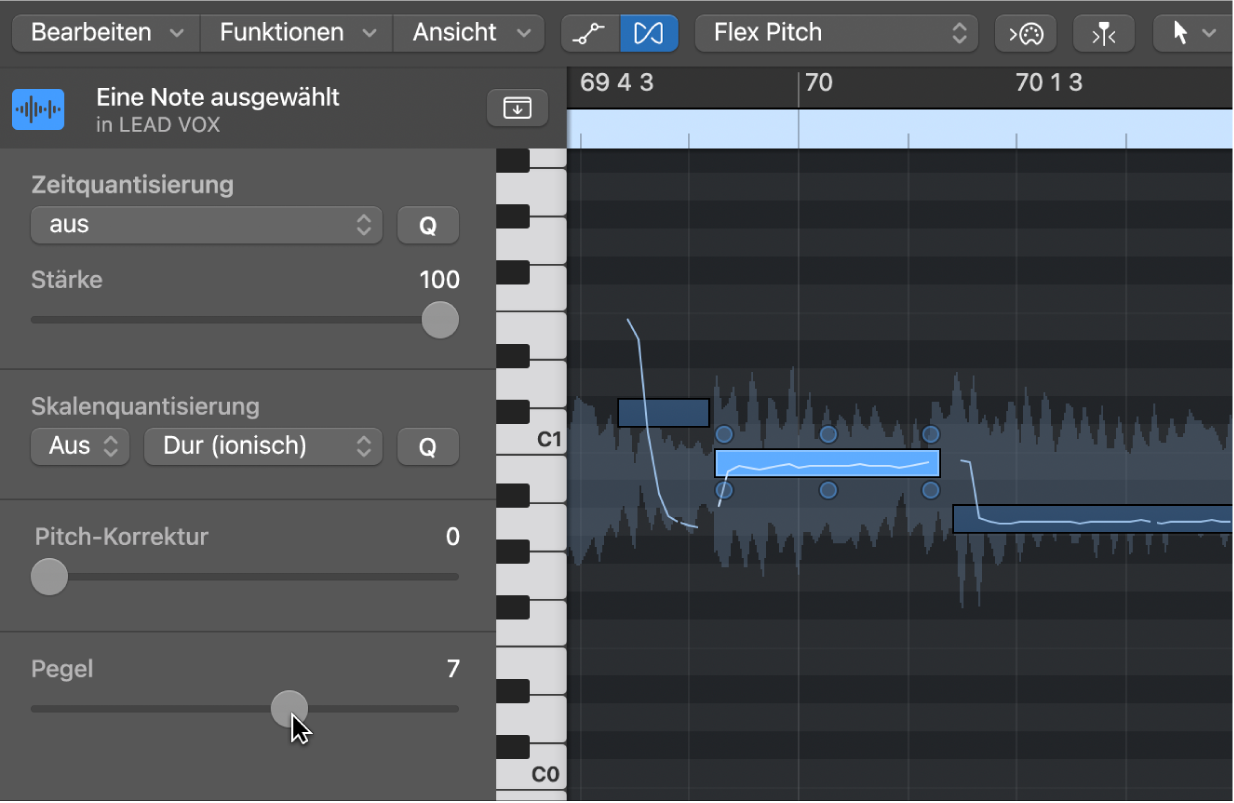Screen dimensions: 1234x803
Task: Click the catch playhead icon
Action: (x=1103, y=33)
